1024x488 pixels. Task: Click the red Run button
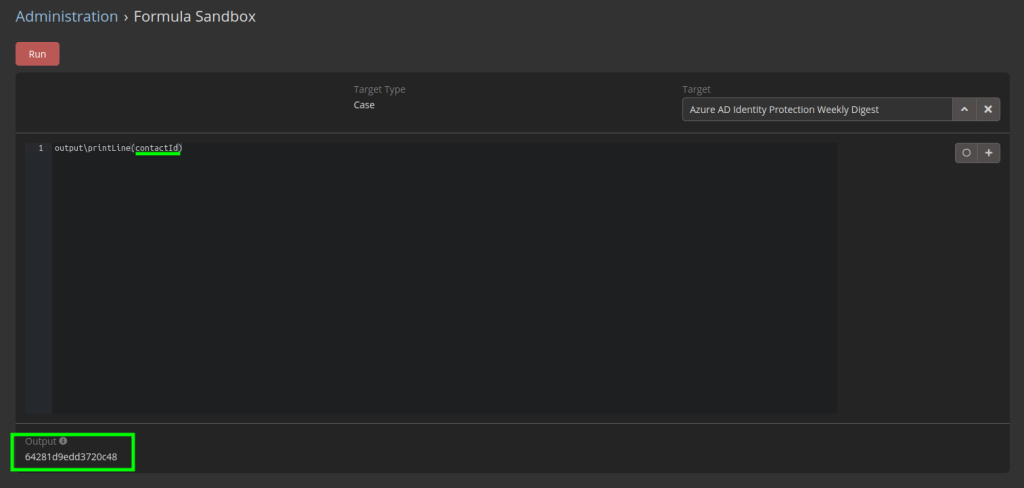[x=37, y=54]
